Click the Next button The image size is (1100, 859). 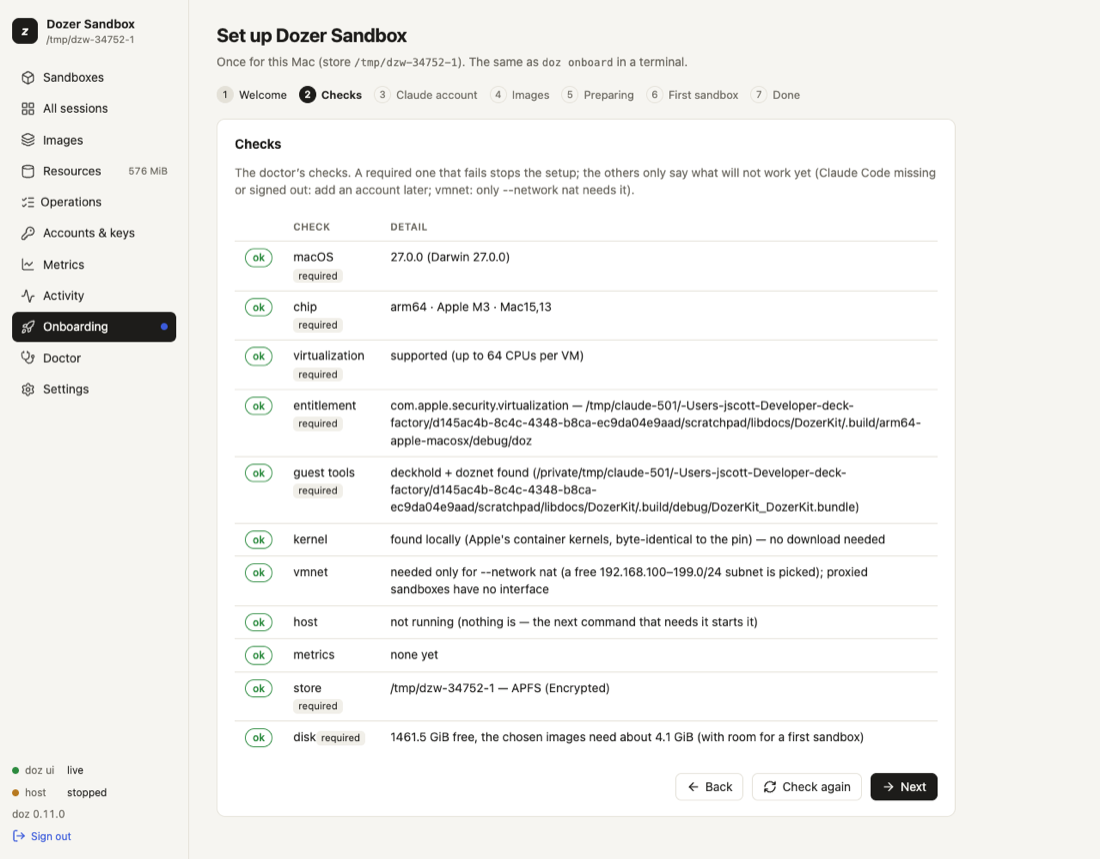point(904,787)
